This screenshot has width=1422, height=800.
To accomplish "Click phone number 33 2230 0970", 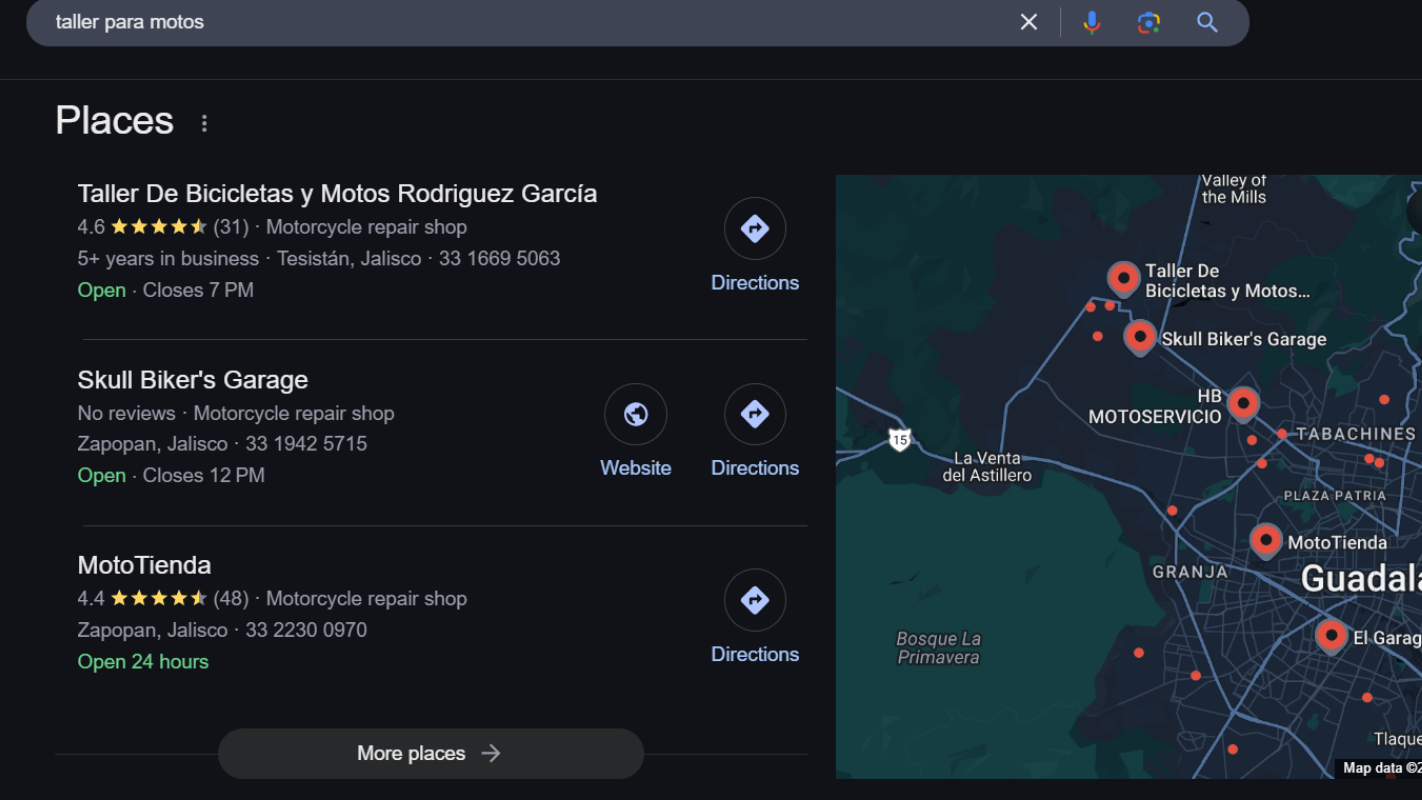I will click(306, 630).
